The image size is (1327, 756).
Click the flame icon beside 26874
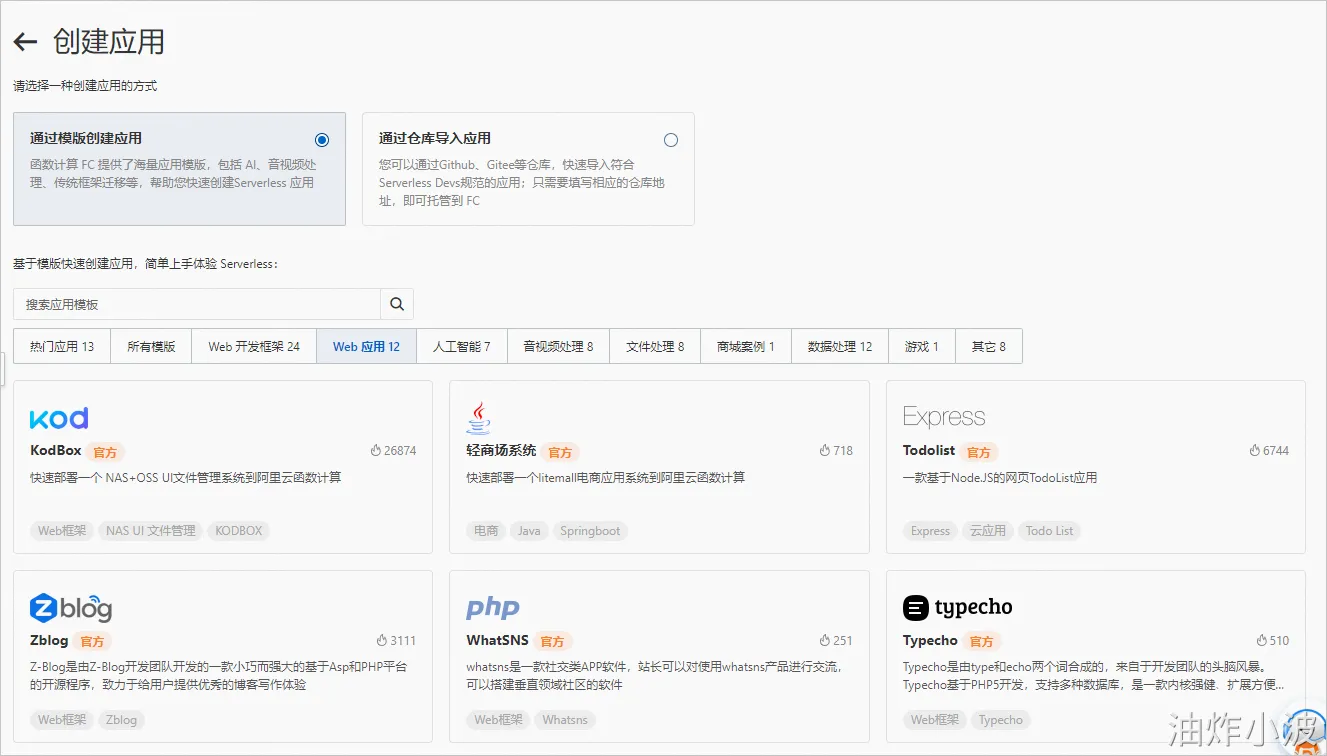tap(376, 451)
